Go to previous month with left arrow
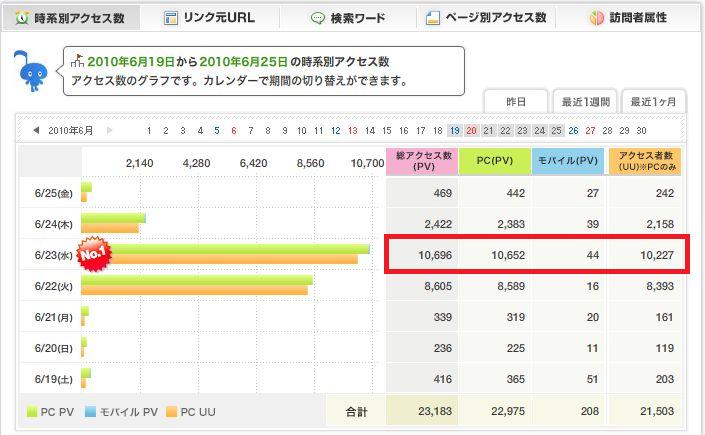 pos(36,130)
